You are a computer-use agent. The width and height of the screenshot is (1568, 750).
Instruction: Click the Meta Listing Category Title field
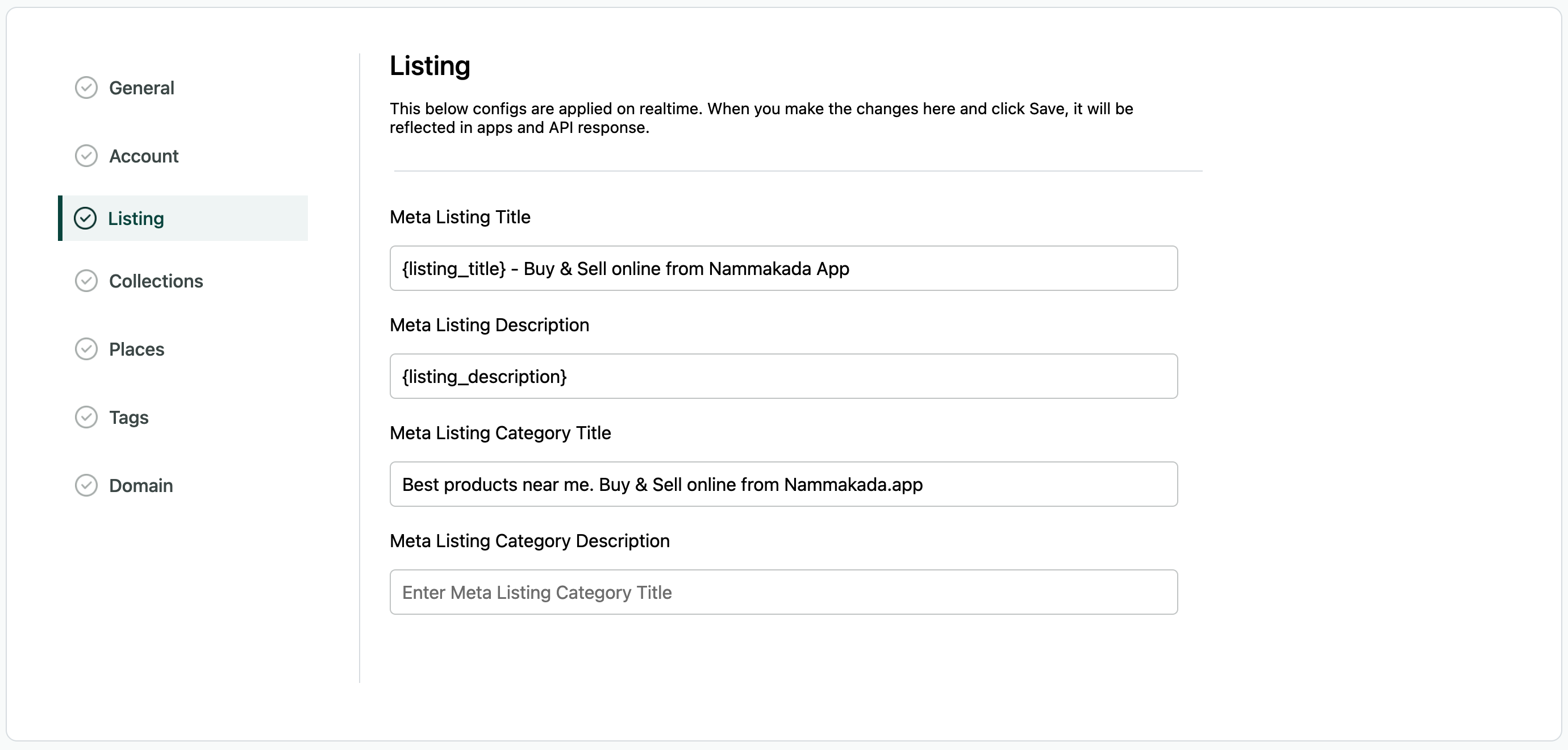pos(784,484)
